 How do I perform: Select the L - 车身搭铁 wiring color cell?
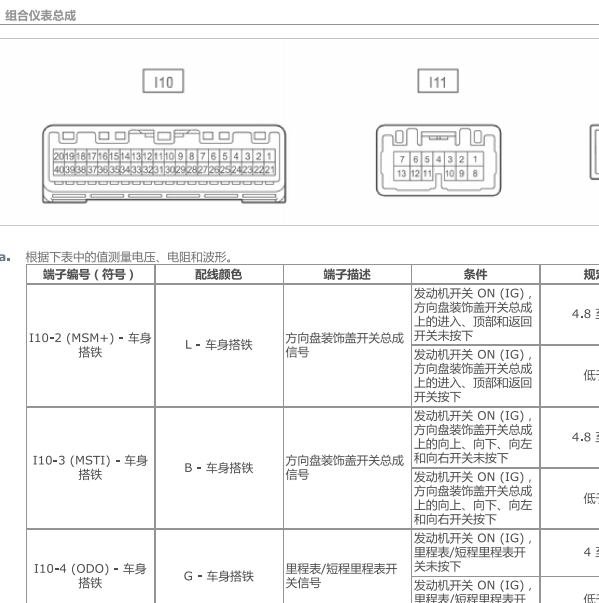tap(219, 345)
